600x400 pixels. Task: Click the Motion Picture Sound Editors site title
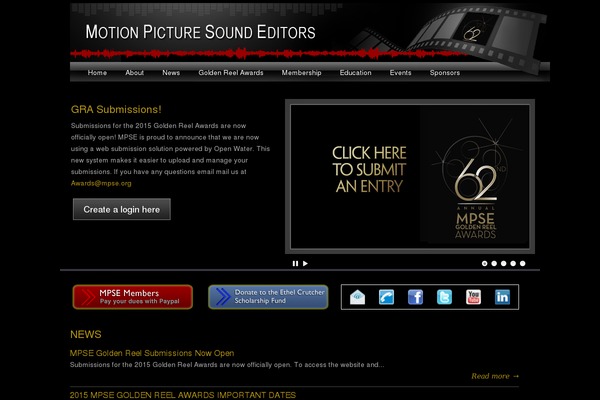pyautogui.click(x=200, y=32)
